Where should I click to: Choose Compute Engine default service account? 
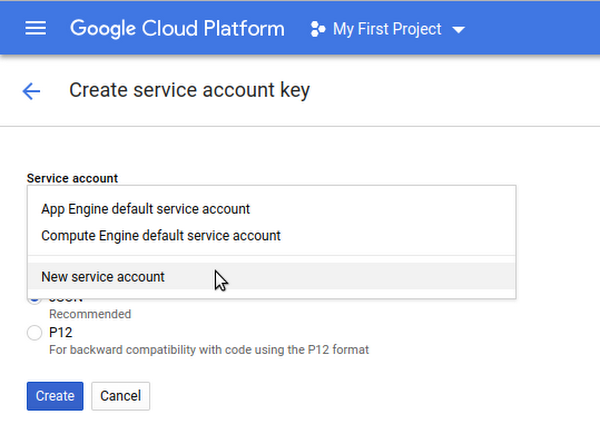(x=272, y=235)
